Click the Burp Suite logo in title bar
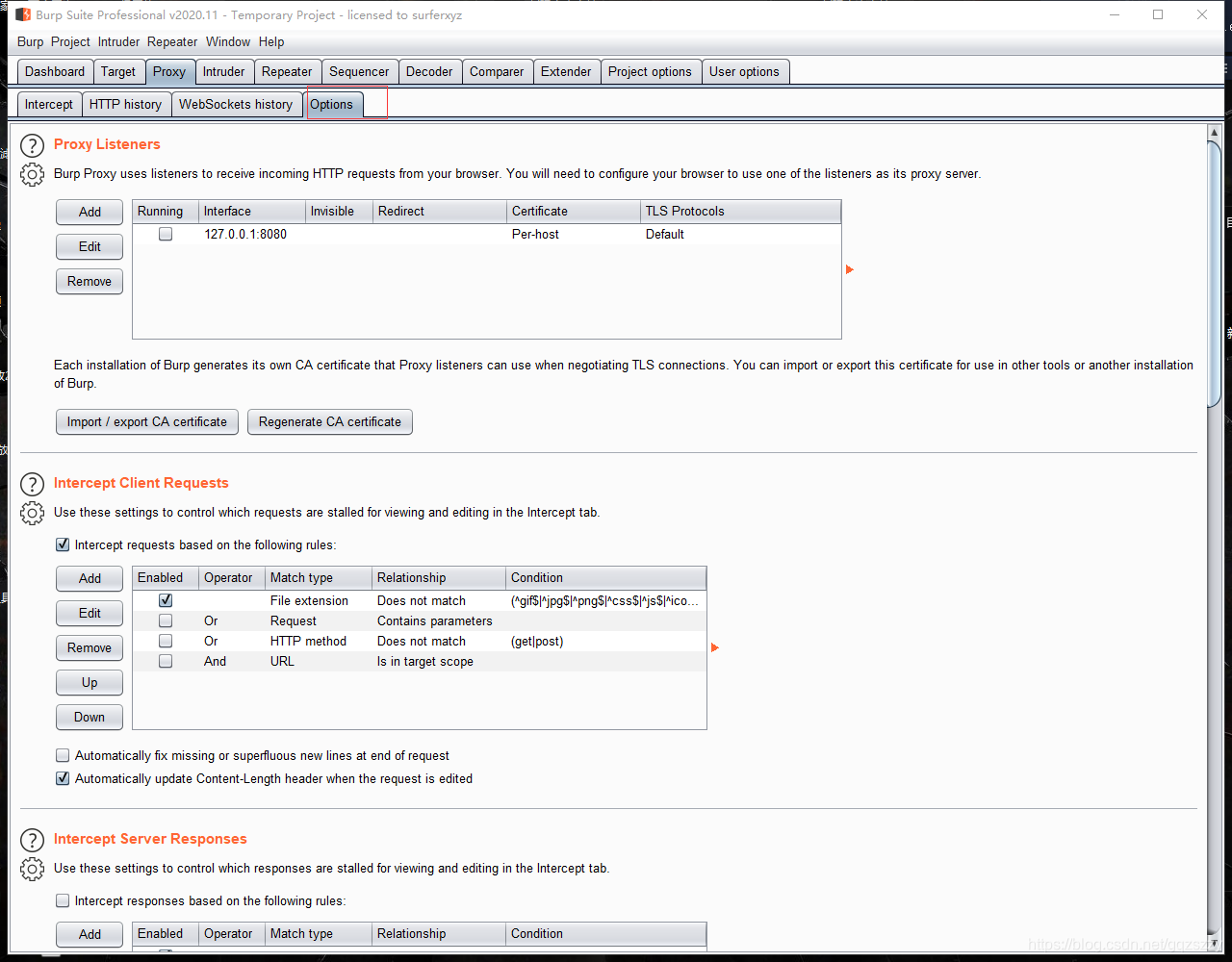 pyautogui.click(x=23, y=14)
